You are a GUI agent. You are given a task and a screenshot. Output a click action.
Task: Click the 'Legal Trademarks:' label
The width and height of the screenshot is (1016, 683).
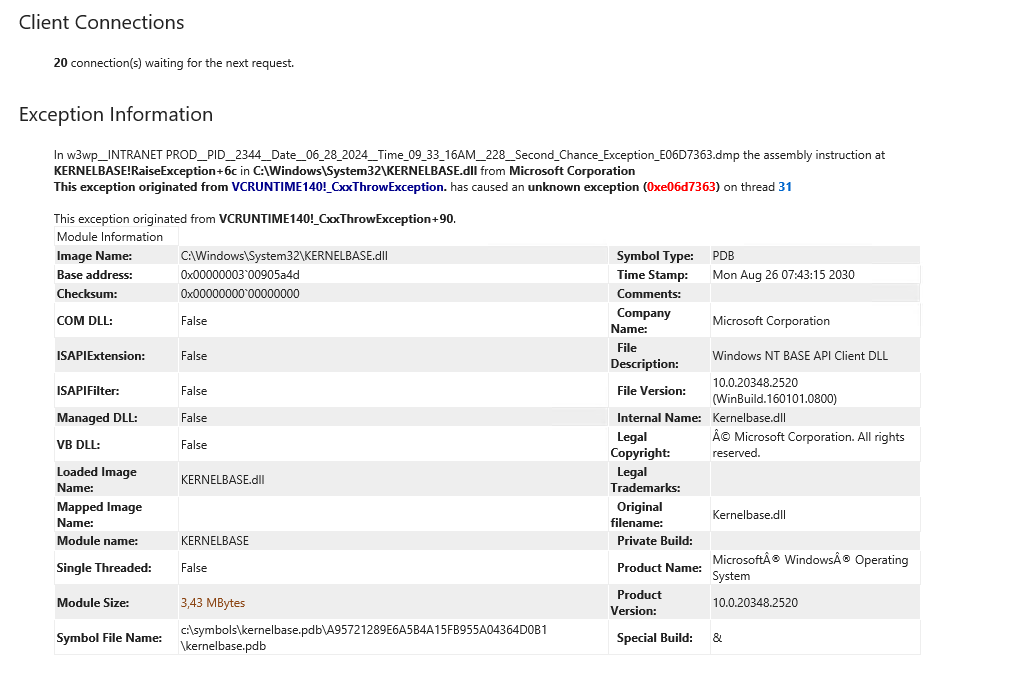click(645, 480)
